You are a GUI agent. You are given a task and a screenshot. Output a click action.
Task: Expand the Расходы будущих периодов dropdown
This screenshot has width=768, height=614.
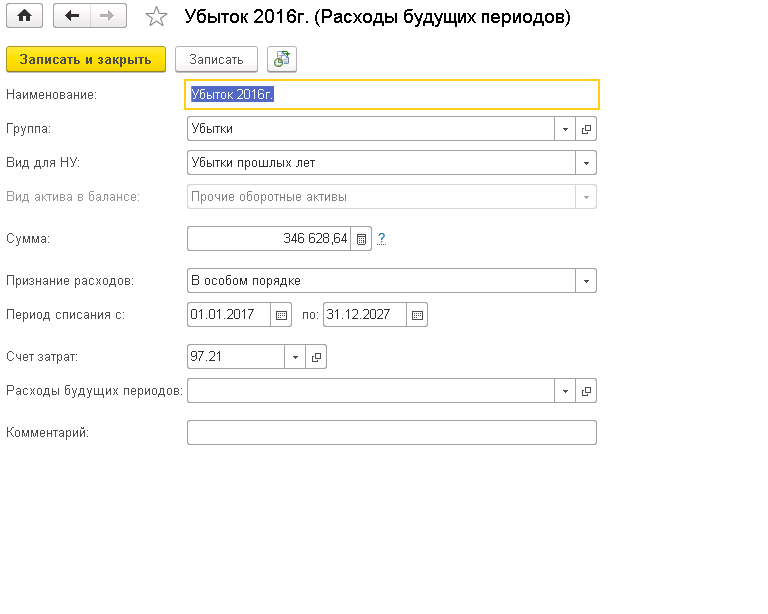pyautogui.click(x=565, y=391)
